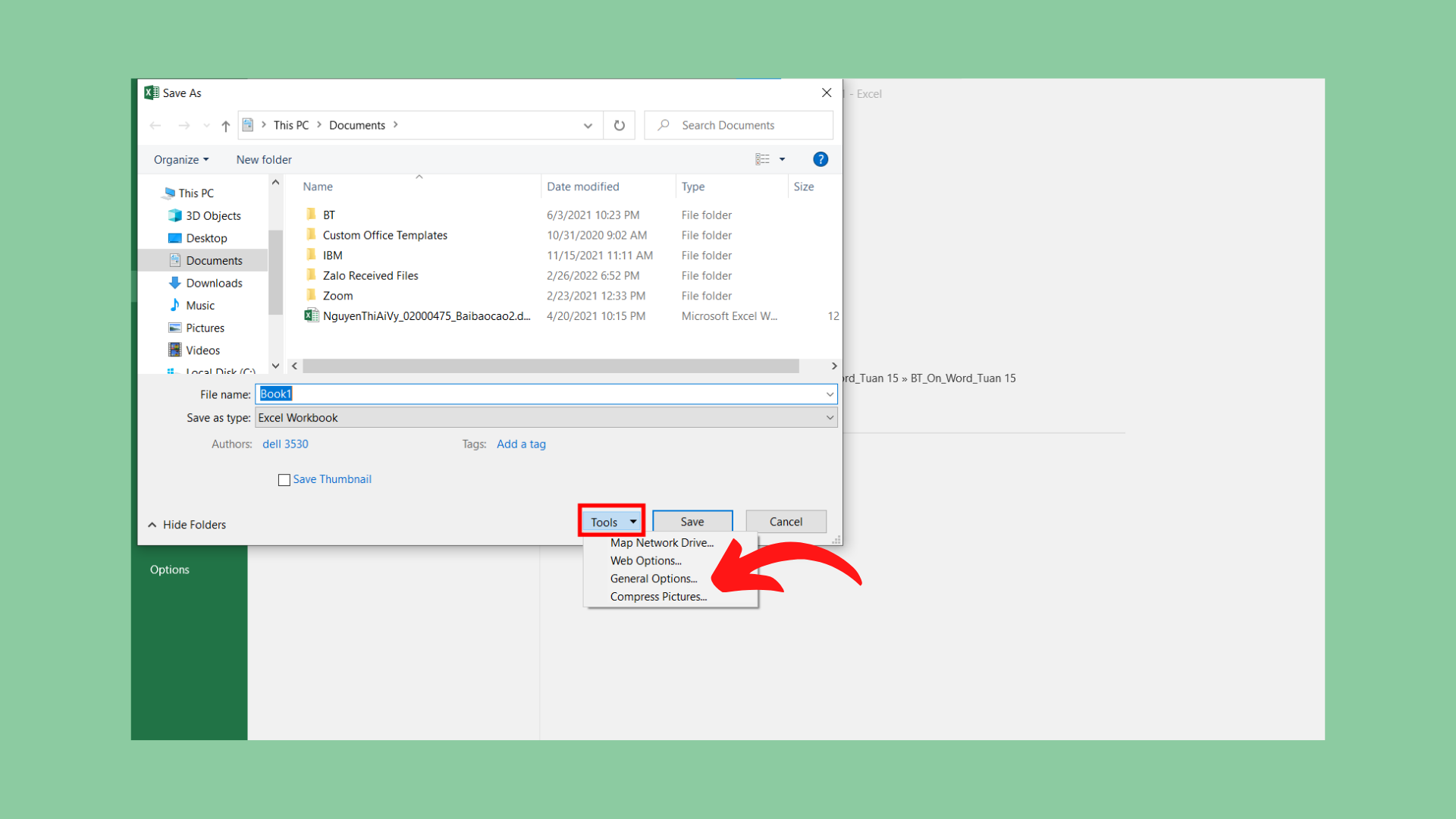The width and height of the screenshot is (1456, 819).
Task: Click the Add a tag link
Action: coord(521,444)
